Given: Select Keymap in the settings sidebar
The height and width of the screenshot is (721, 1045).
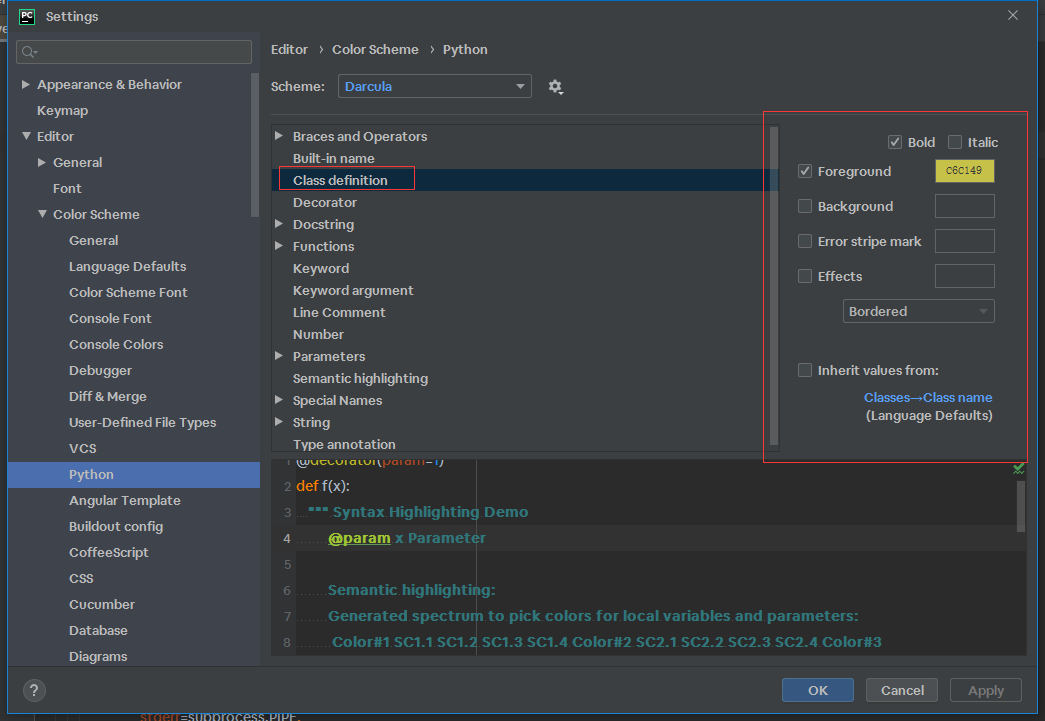Looking at the screenshot, I should [63, 111].
